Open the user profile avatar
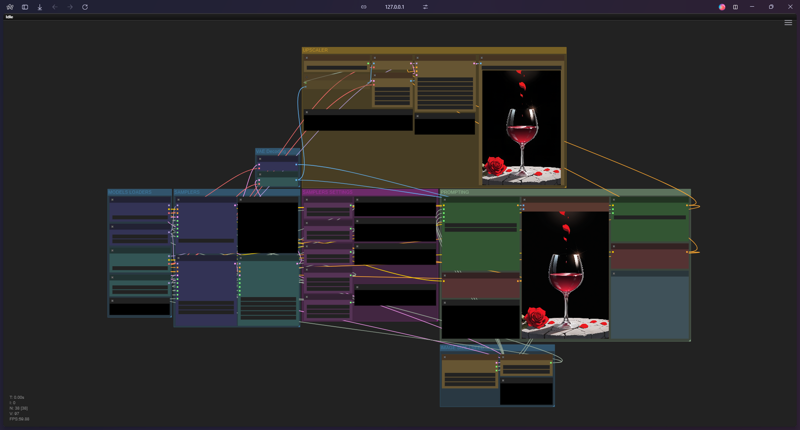Screen dimensions: 800x430 [722, 7]
